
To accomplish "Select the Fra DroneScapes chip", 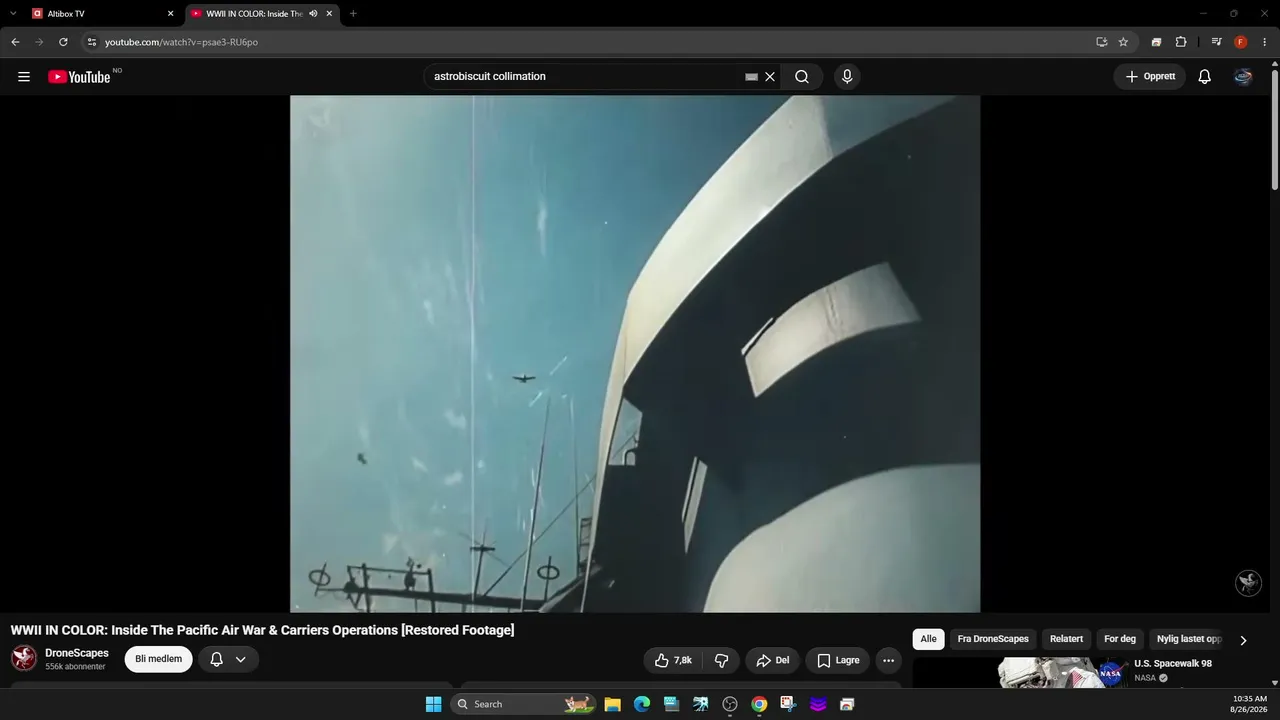I will point(993,639).
